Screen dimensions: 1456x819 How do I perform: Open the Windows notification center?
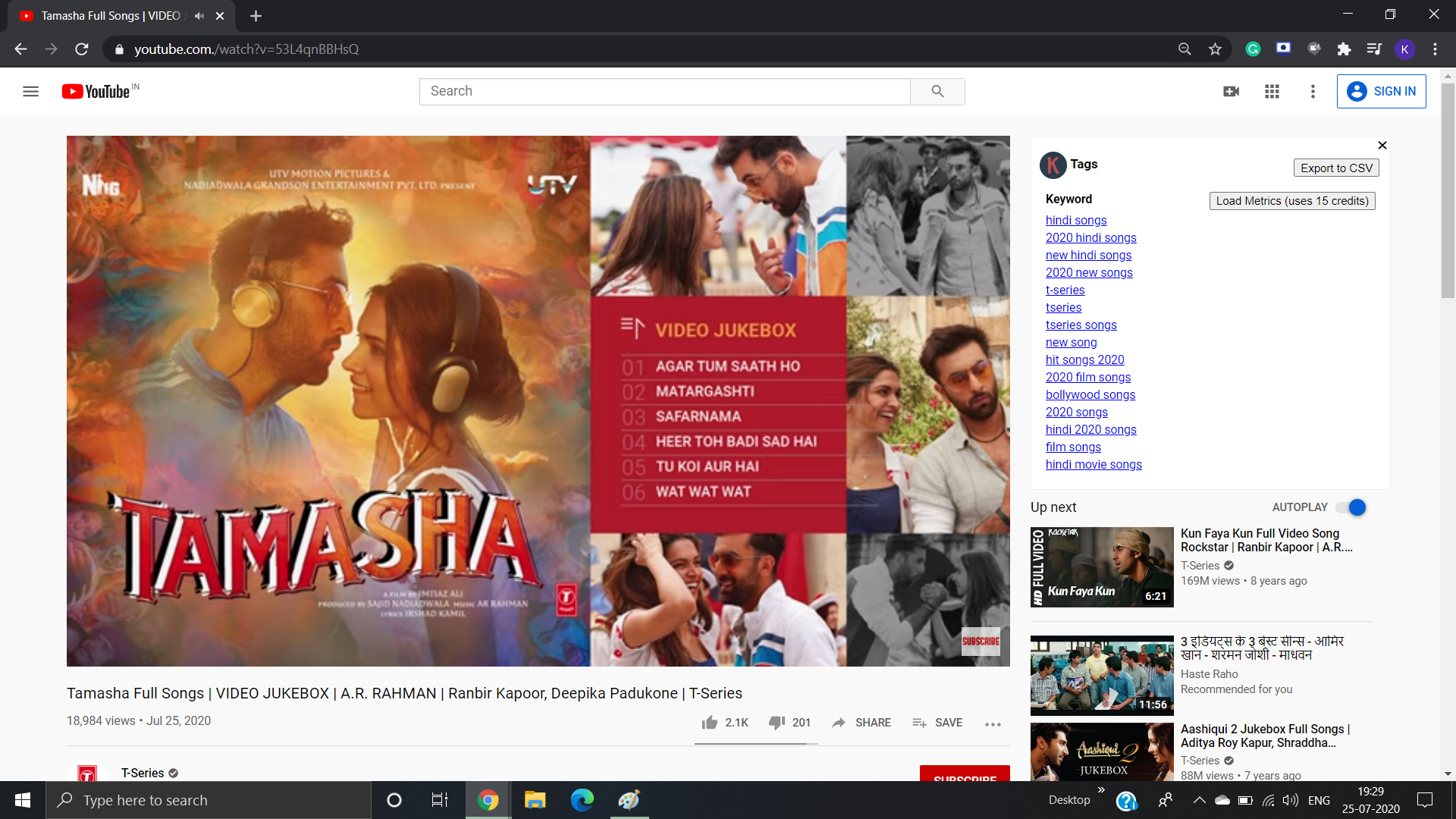click(x=1425, y=800)
